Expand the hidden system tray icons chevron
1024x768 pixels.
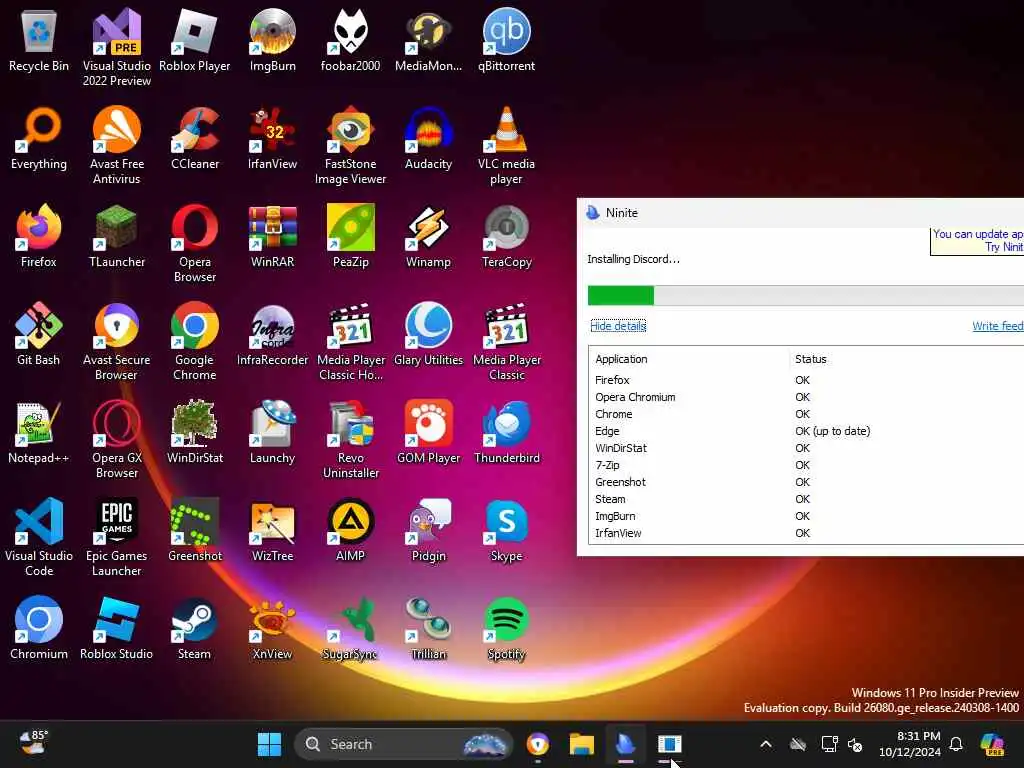pyautogui.click(x=766, y=744)
